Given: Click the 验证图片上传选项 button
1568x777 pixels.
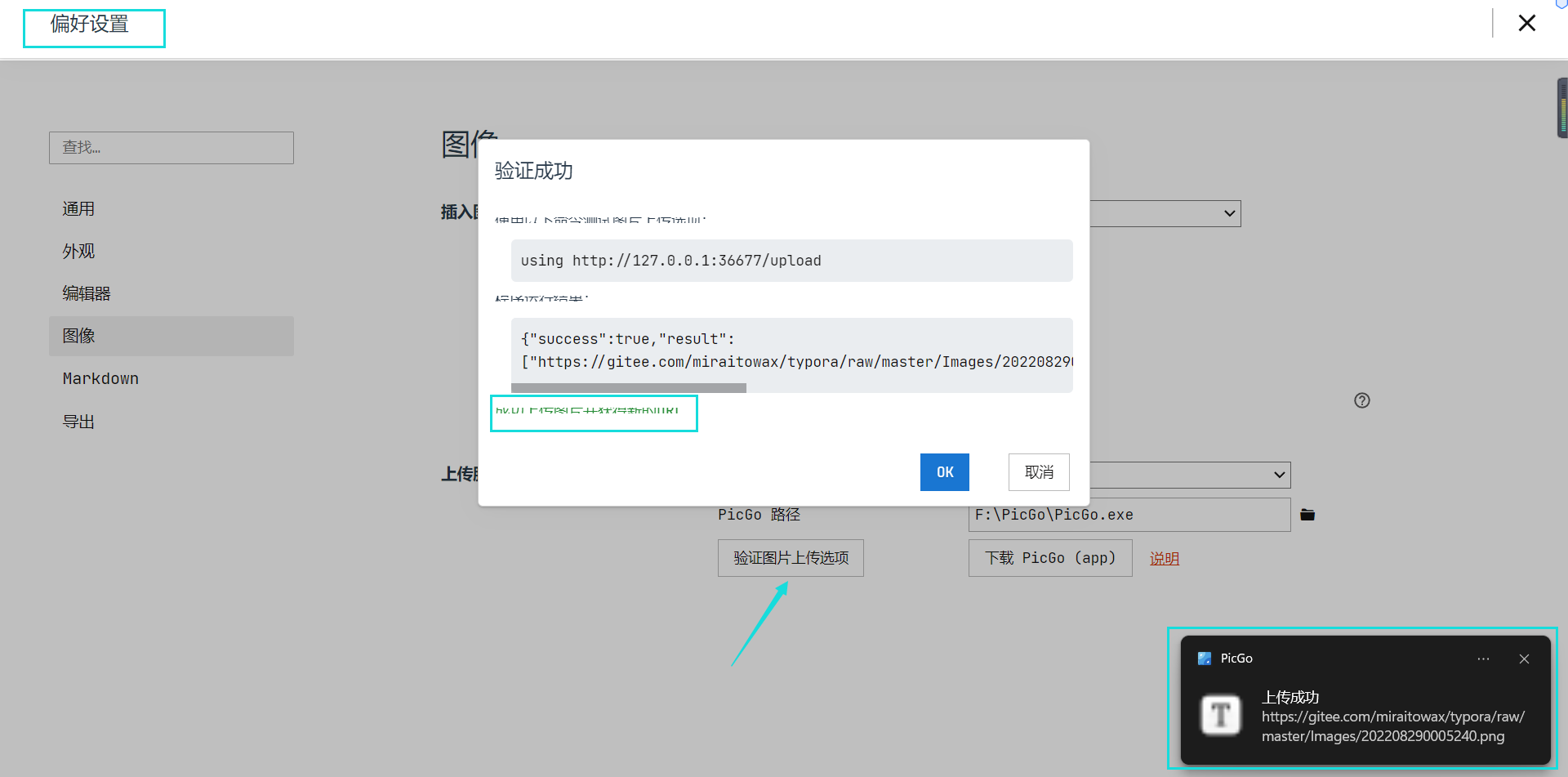Looking at the screenshot, I should (x=791, y=558).
